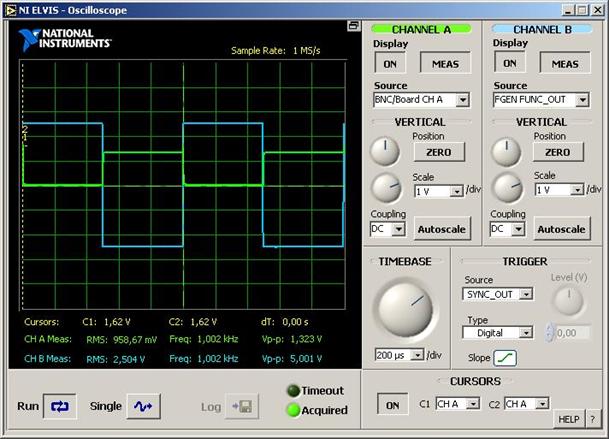Click the Sample Rate 1 MS/s readout

click(x=276, y=51)
